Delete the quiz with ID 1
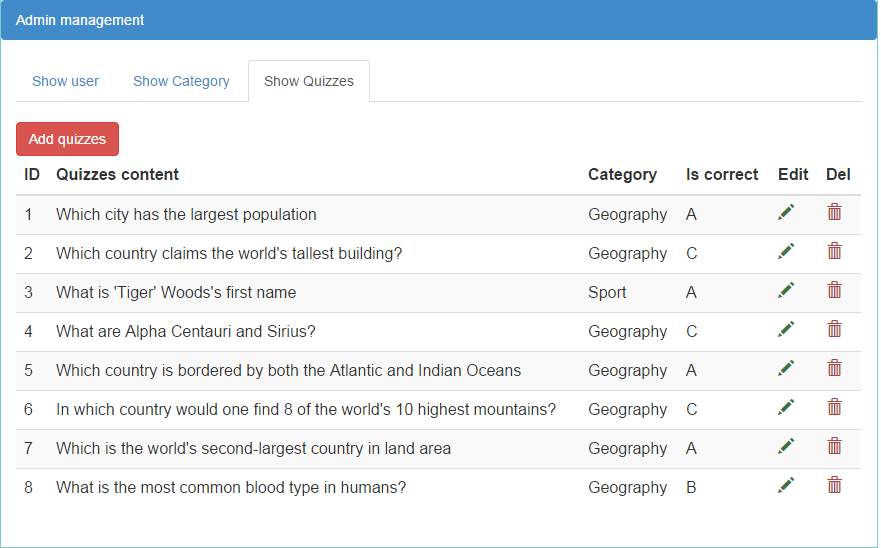This screenshot has height=548, width=881. pos(834,212)
